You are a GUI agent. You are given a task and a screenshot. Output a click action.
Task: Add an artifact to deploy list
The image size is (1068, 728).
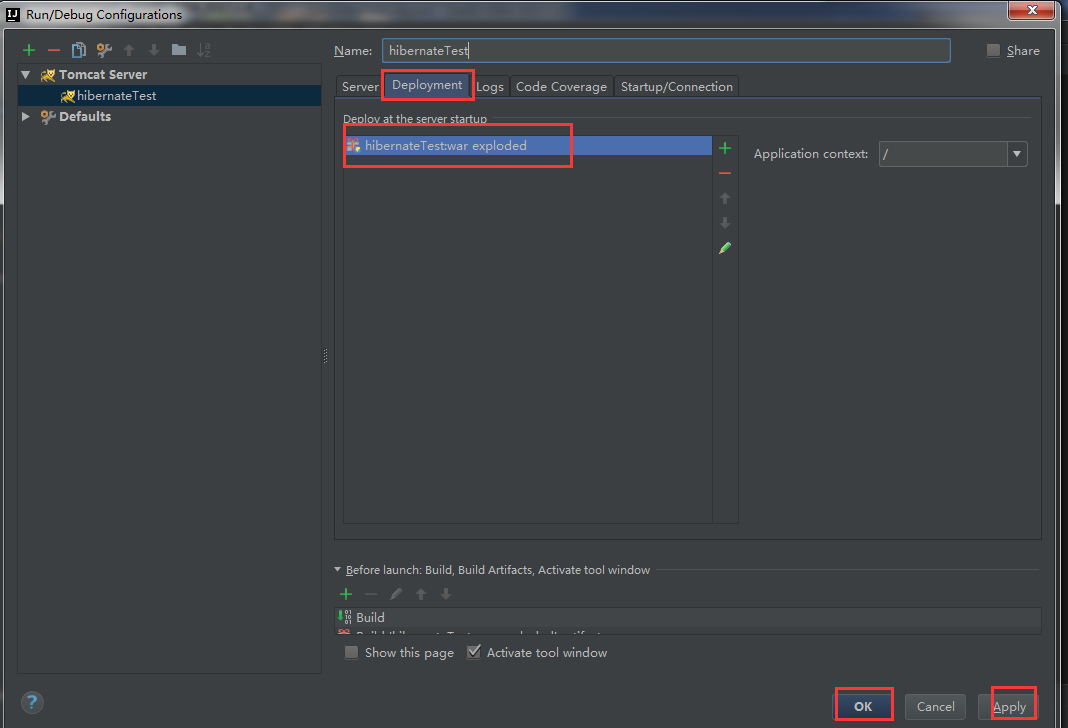pyautogui.click(x=725, y=148)
